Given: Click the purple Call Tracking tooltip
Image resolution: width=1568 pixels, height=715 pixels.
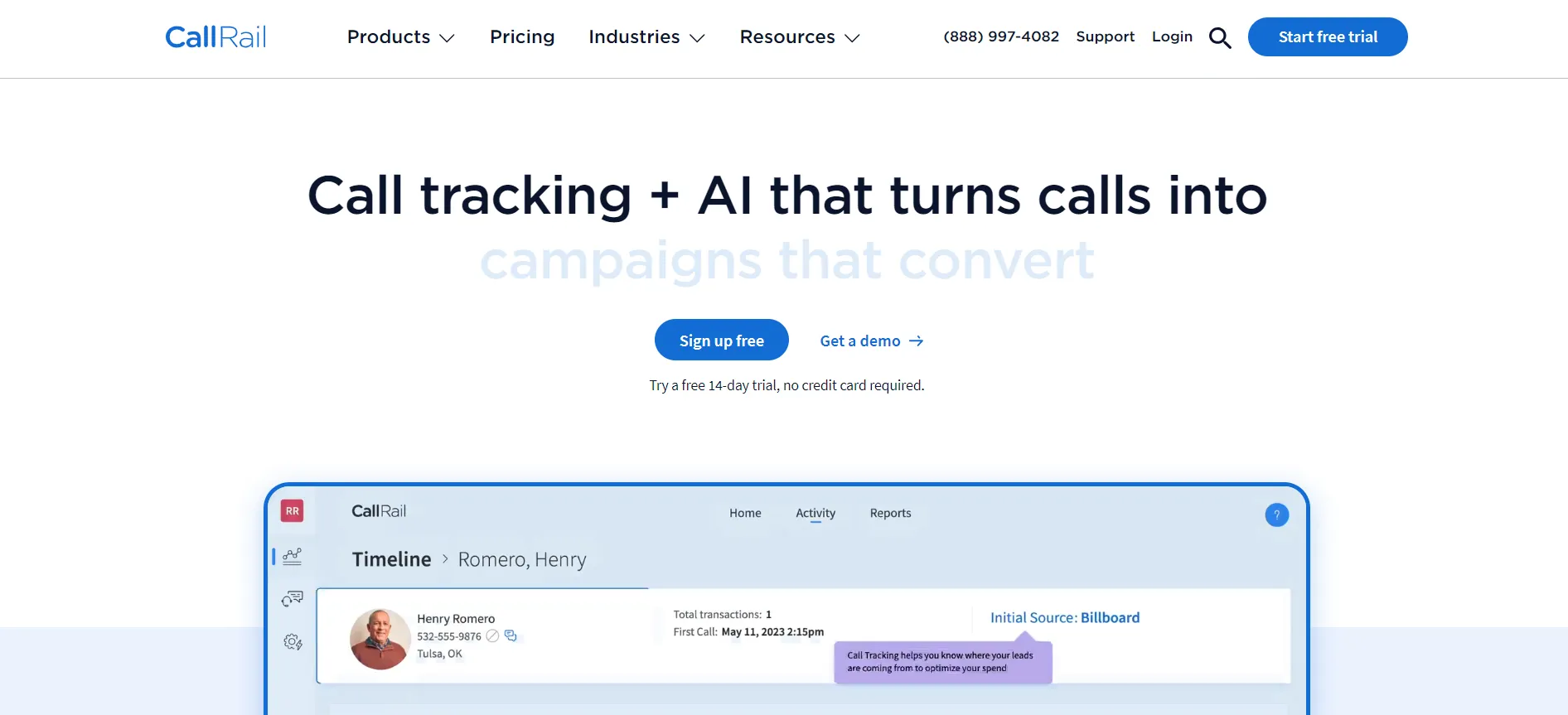Looking at the screenshot, I should coord(943,661).
